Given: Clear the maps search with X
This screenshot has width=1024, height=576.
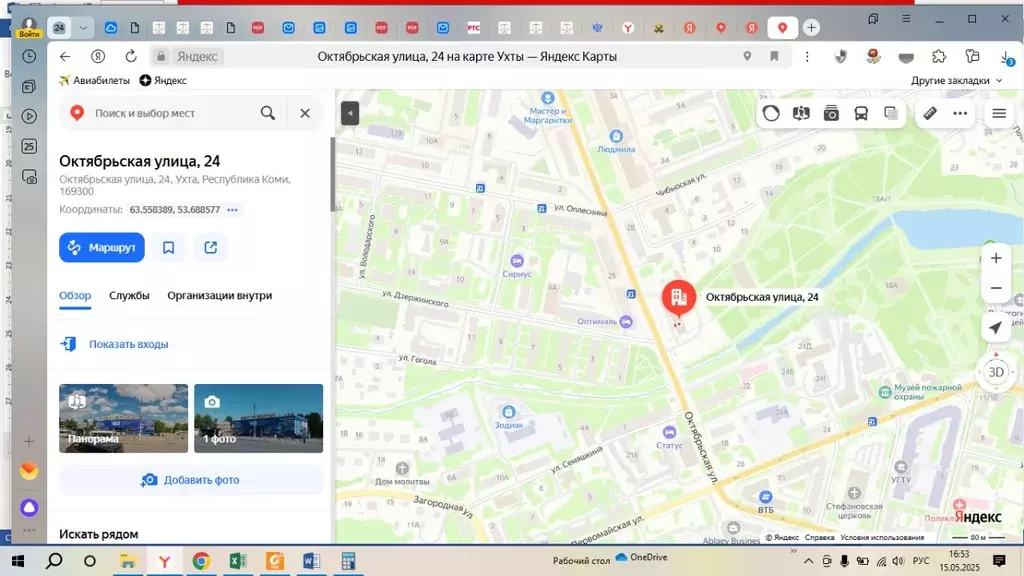Looking at the screenshot, I should [305, 113].
